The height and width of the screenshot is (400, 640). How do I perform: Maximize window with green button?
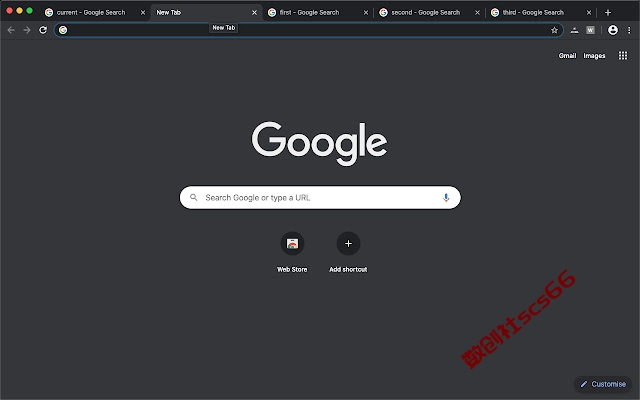29,11
